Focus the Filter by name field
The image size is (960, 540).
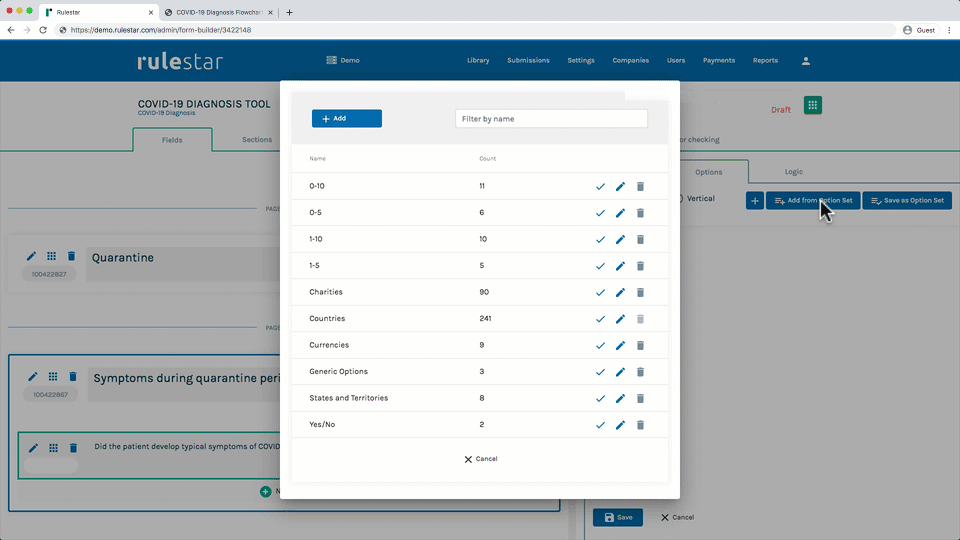551,119
